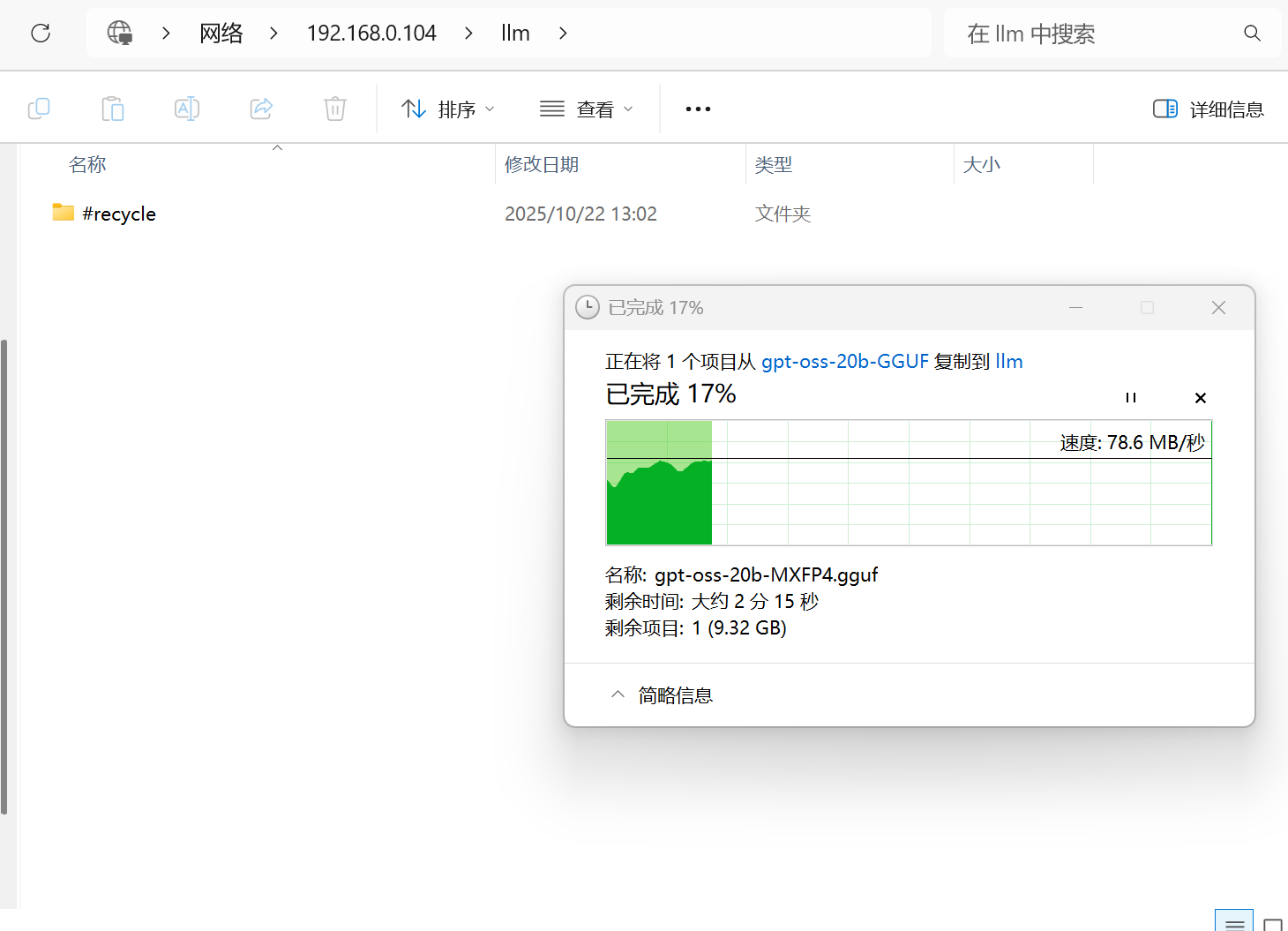Viewport: 1288px width, 931px height.
Task: Click the delete trash can icon
Action: pyautogui.click(x=335, y=109)
